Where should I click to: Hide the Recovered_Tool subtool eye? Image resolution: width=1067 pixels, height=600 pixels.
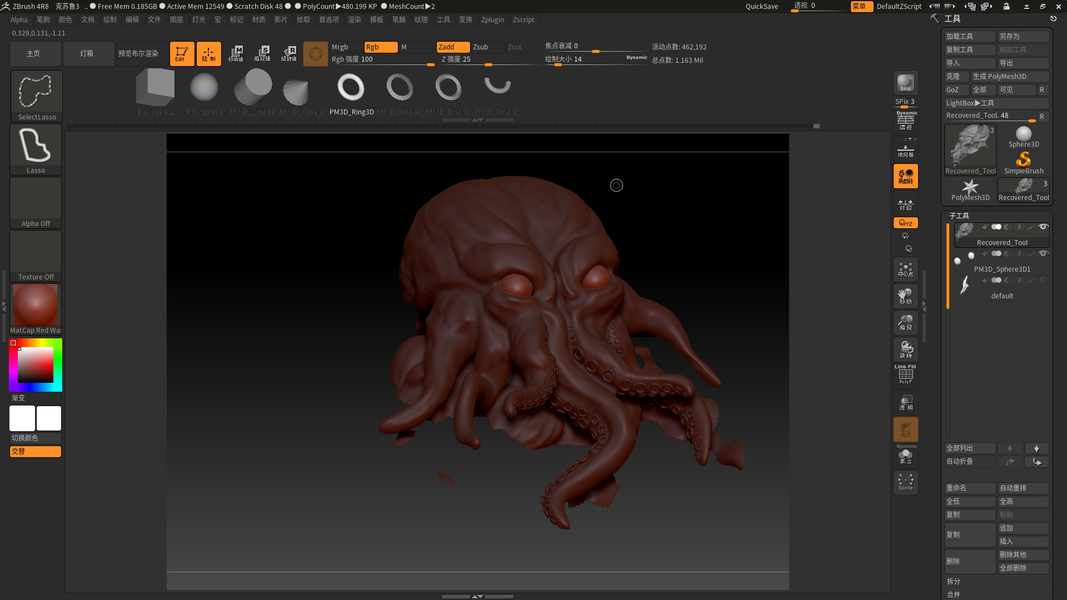coord(1043,227)
